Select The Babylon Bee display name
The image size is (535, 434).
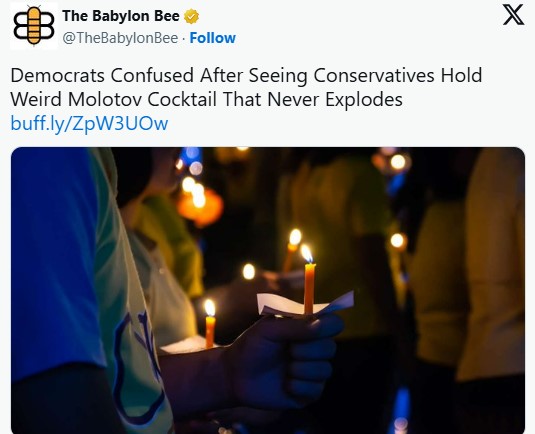121,16
